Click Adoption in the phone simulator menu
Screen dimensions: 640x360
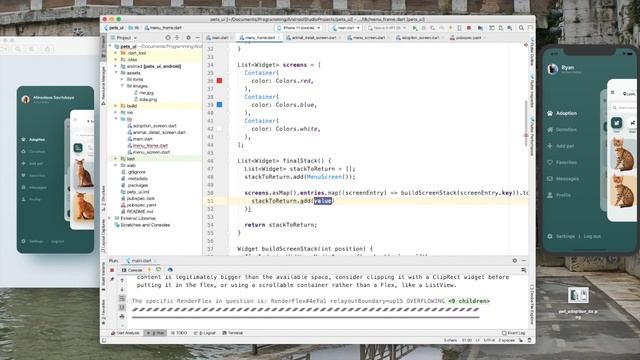[x=566, y=113]
